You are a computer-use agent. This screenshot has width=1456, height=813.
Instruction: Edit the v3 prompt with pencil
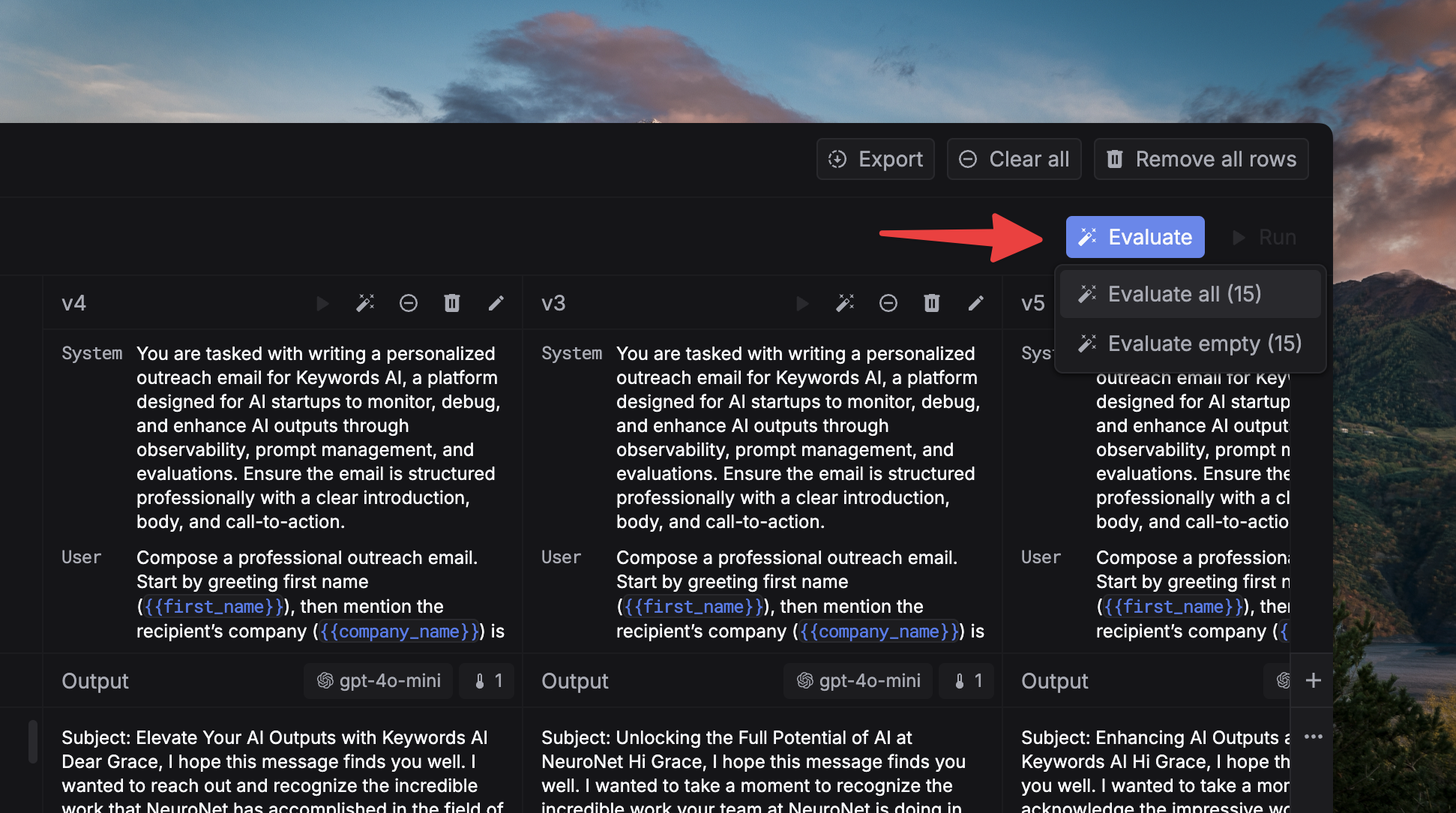click(976, 303)
